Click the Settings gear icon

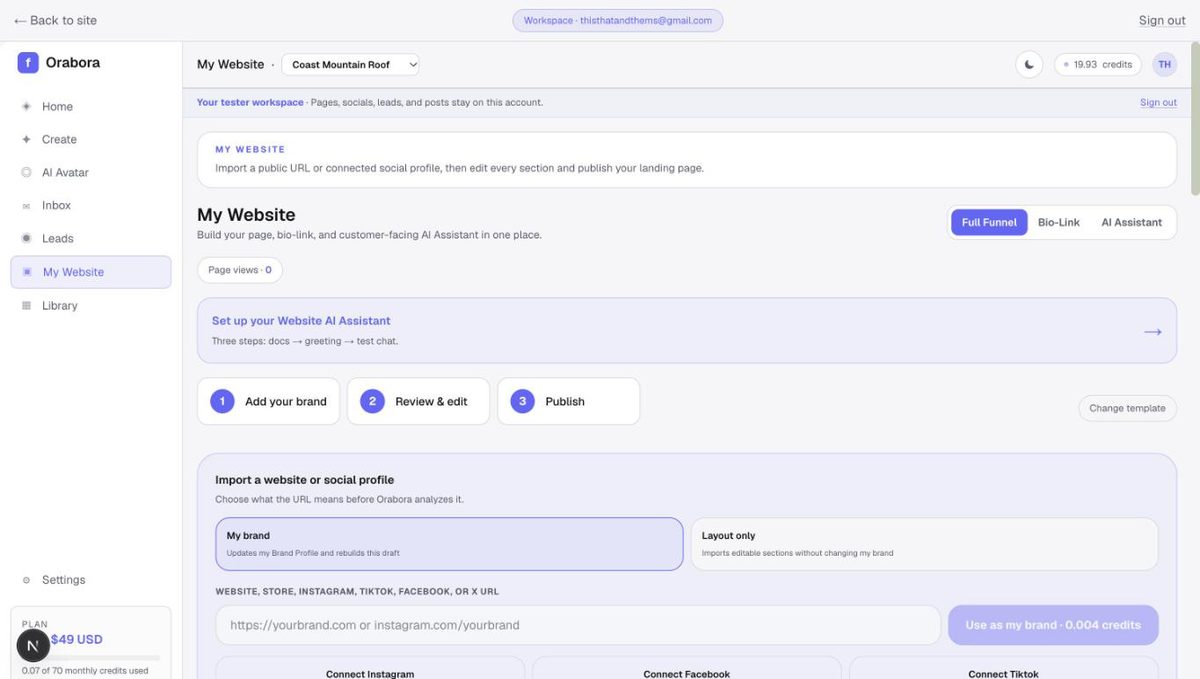coord(26,580)
